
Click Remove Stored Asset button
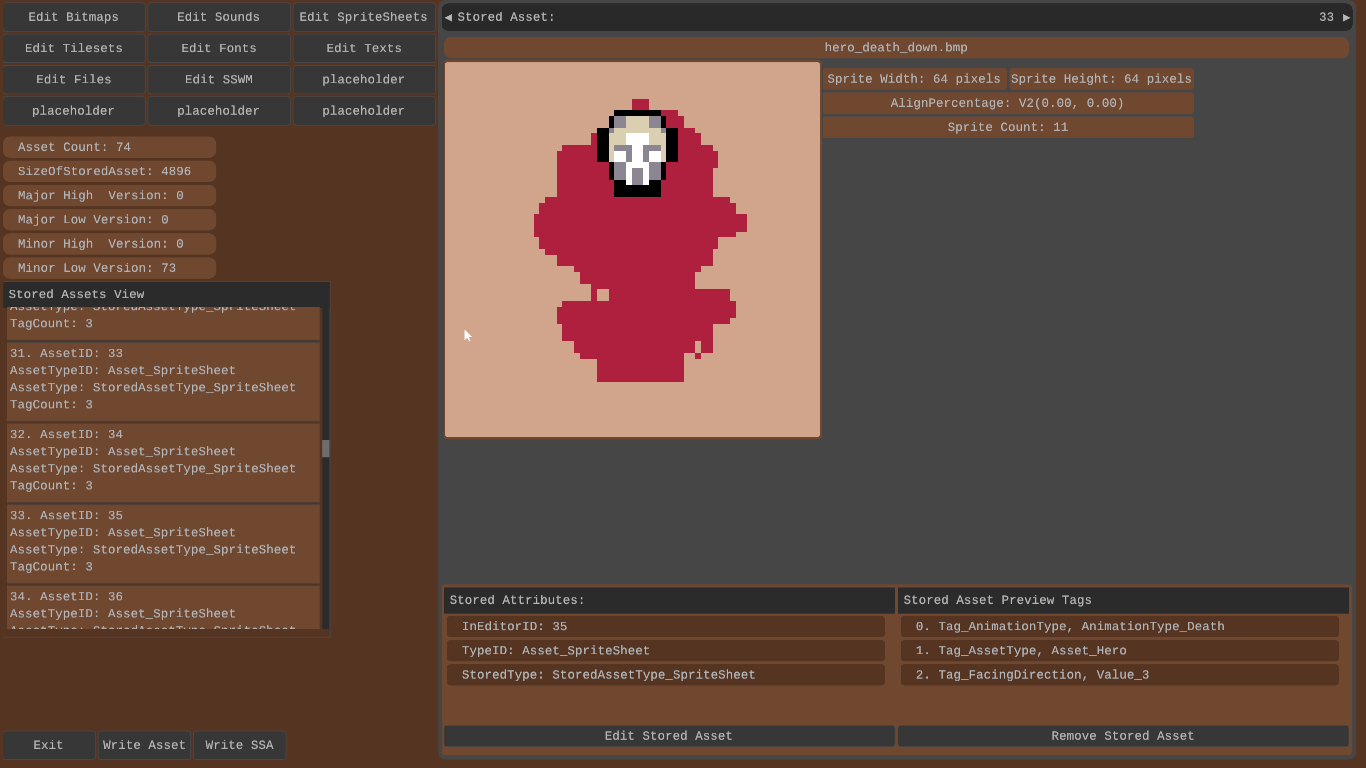(1122, 736)
